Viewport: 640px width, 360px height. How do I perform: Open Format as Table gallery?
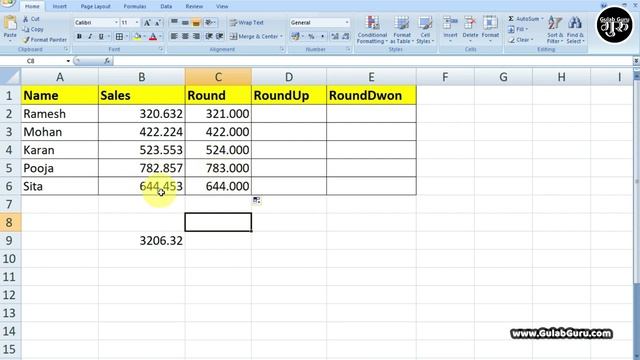coord(402,30)
